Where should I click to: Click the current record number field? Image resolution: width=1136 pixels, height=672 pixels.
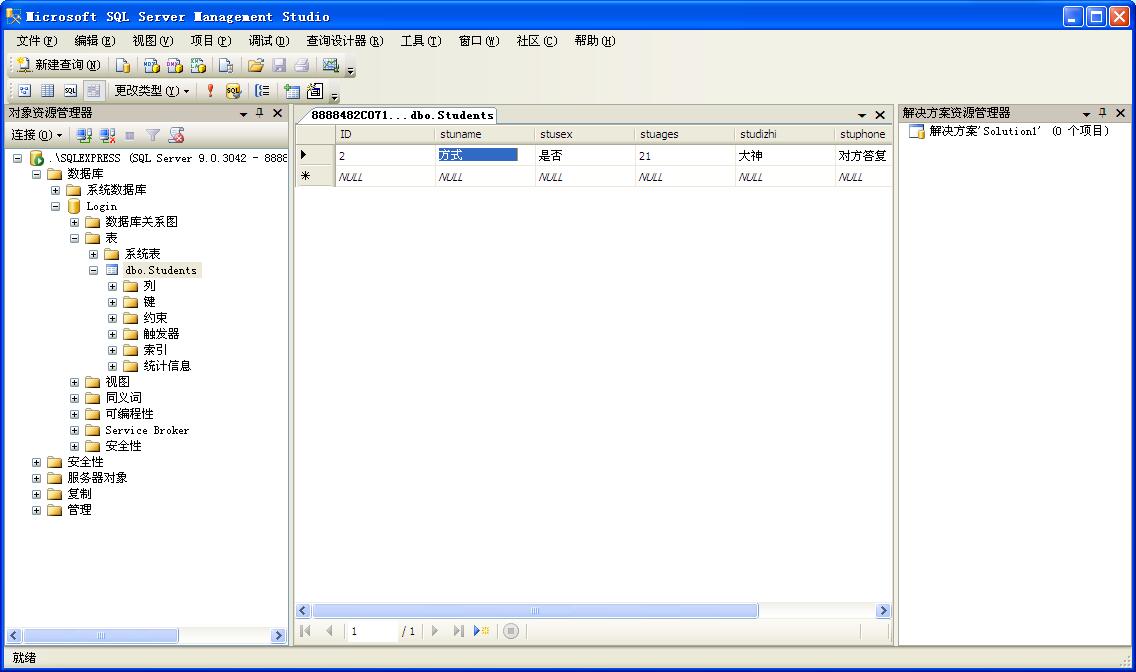point(372,631)
